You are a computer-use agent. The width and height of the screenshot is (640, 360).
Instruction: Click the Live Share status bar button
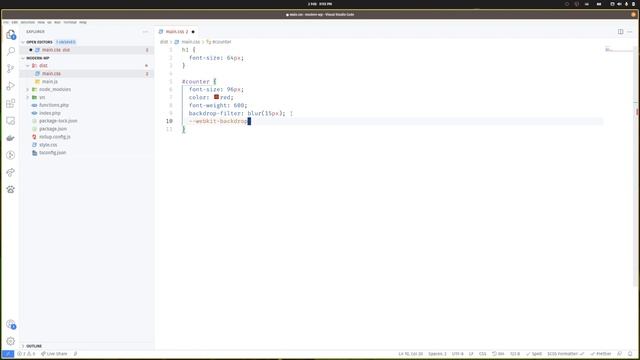click(54, 354)
